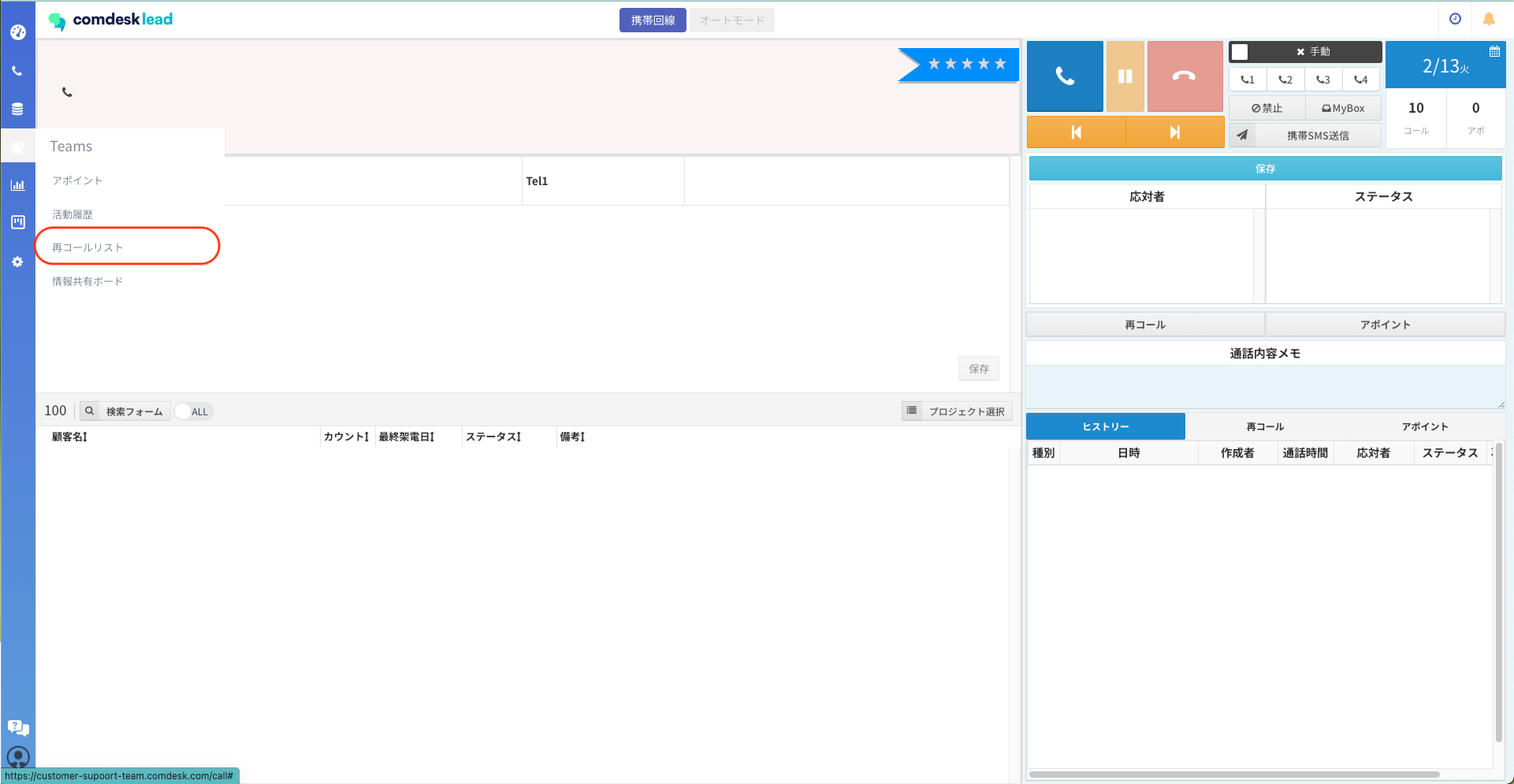This screenshot has width=1514, height=784.
Task: Select 再コールリスト in Teams menu
Action: tap(87, 247)
